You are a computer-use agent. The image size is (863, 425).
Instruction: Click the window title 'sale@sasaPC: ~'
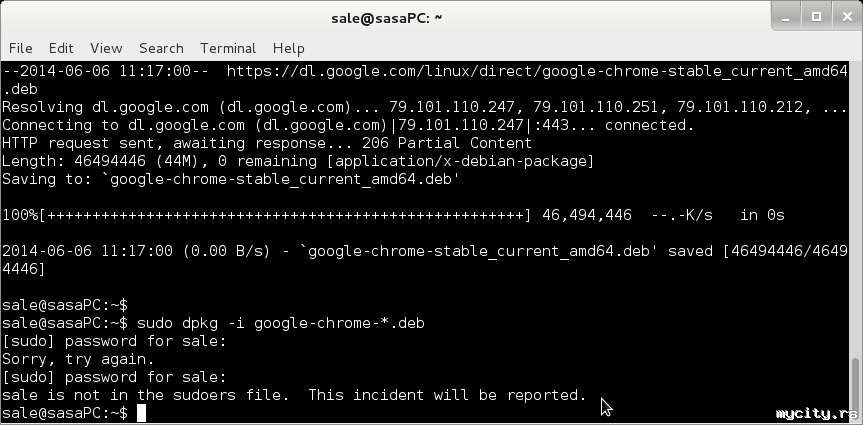pos(387,18)
